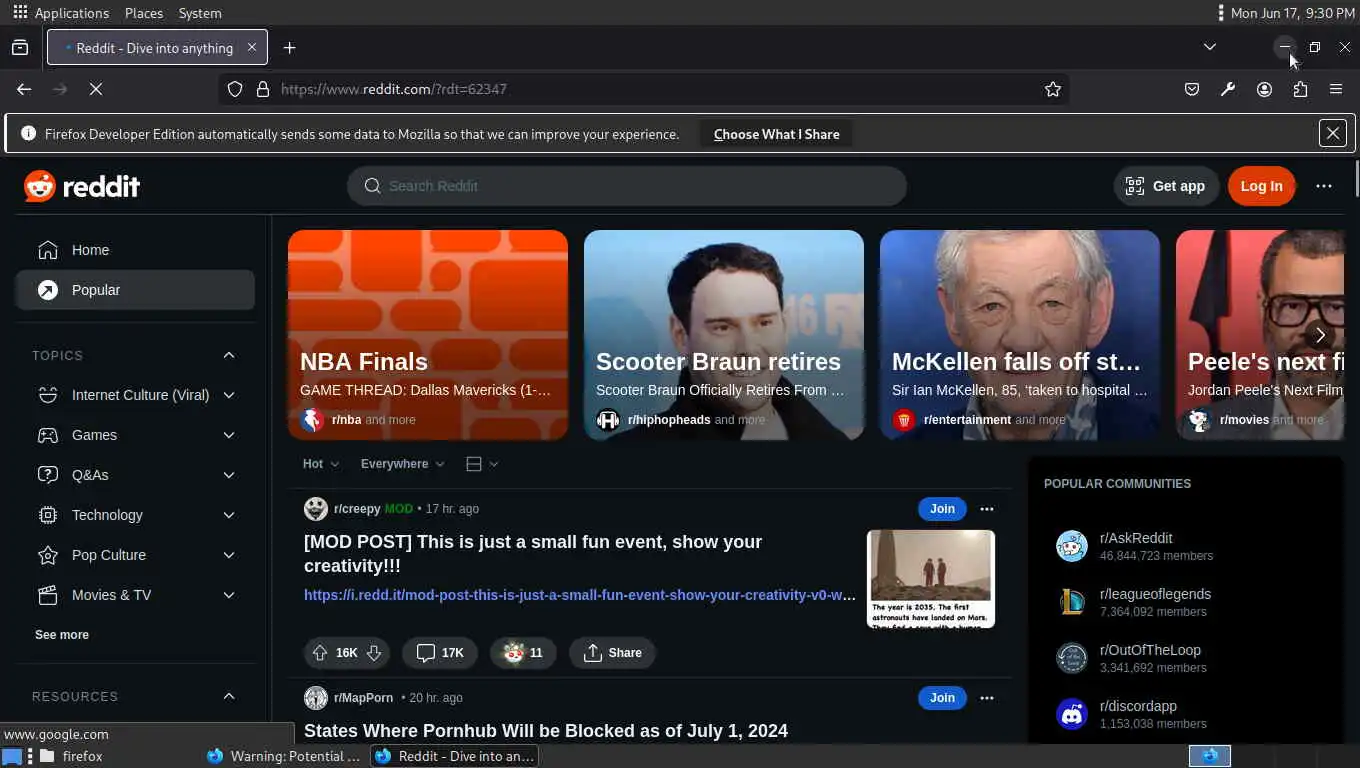Image resolution: width=1360 pixels, height=768 pixels.
Task: Stop loading the page
Action: tap(96, 89)
